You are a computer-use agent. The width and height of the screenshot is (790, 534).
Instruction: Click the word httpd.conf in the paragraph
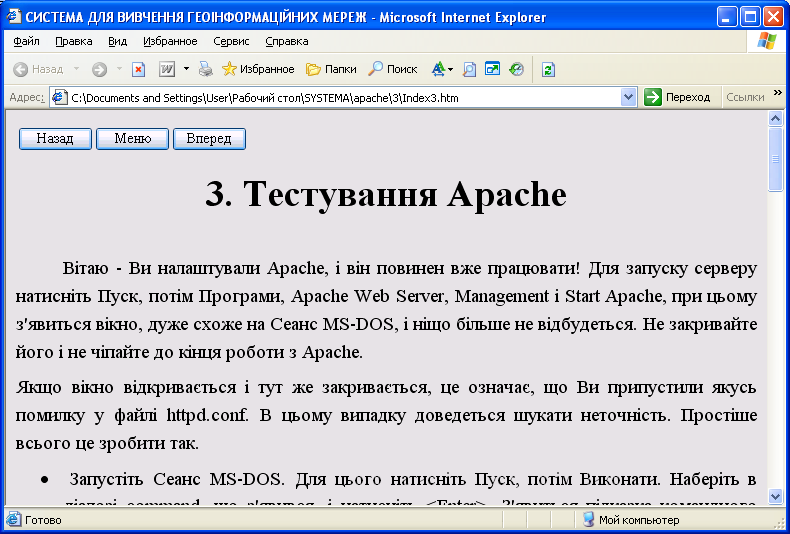(208, 416)
